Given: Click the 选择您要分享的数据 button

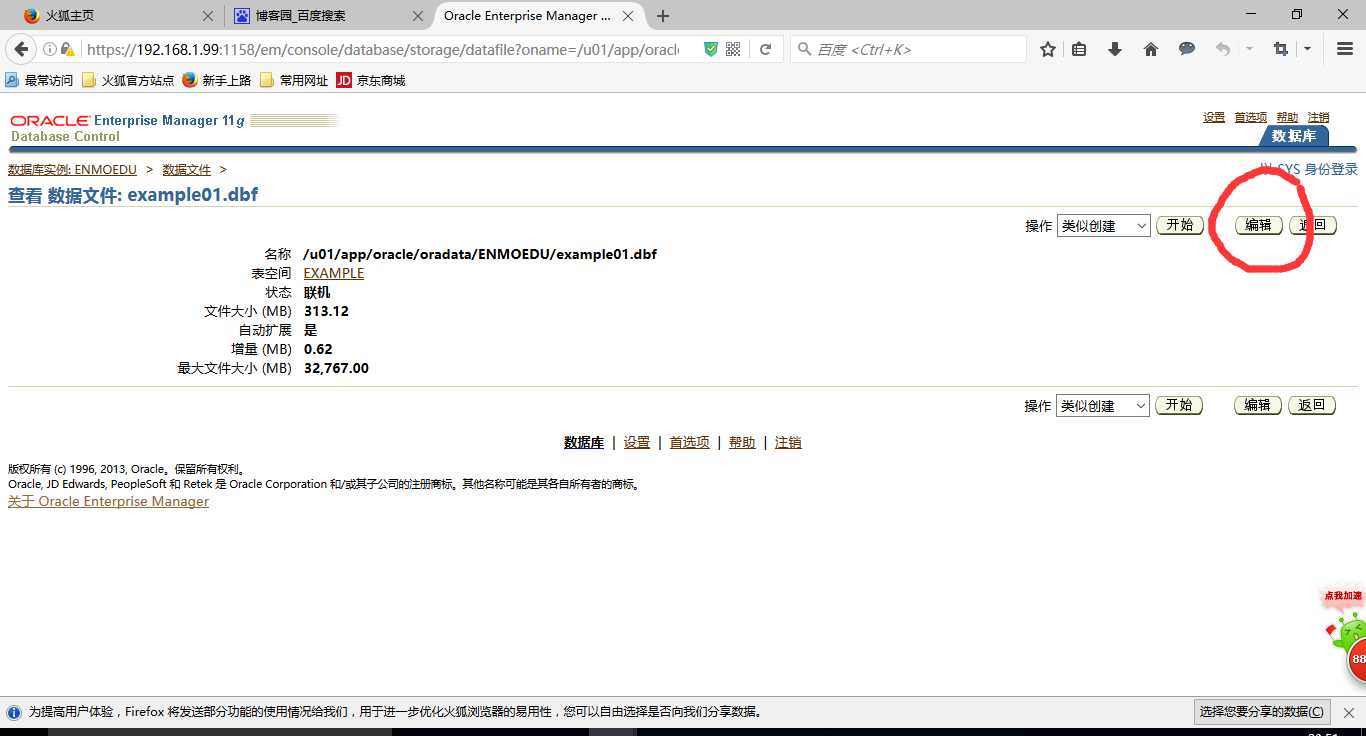Looking at the screenshot, I should click(1262, 712).
